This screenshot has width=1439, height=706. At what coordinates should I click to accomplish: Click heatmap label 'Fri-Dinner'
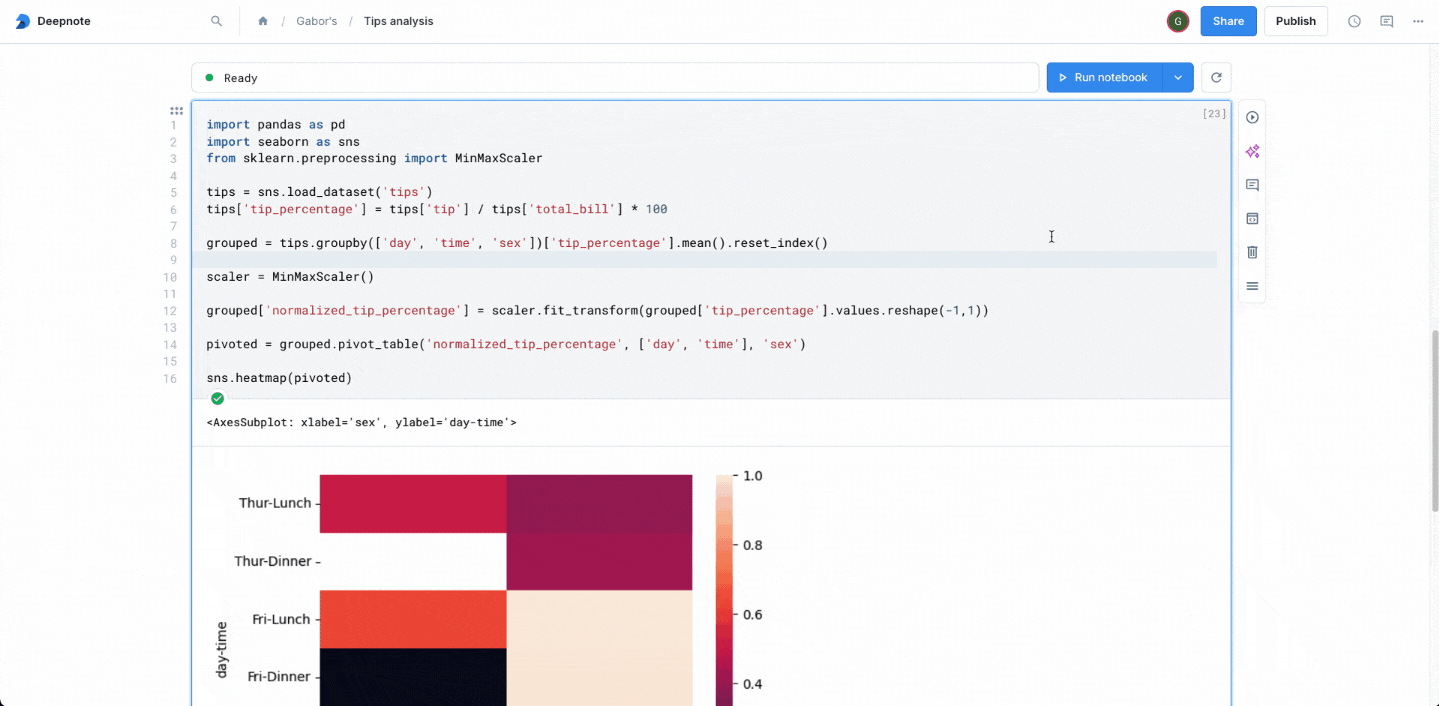coord(279,676)
